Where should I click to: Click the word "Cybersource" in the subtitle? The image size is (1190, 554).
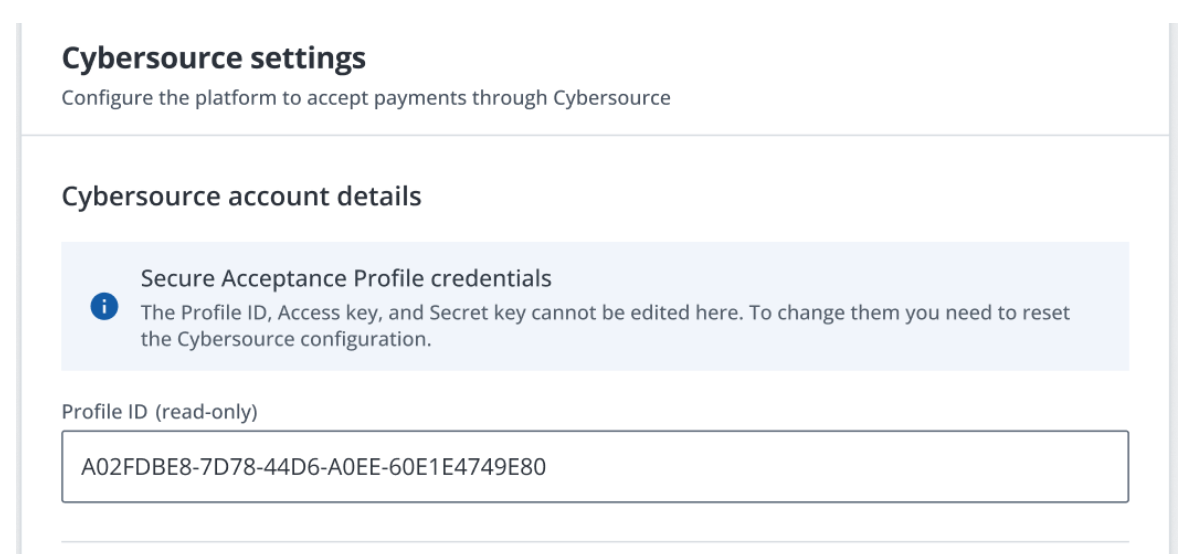[x=611, y=98]
